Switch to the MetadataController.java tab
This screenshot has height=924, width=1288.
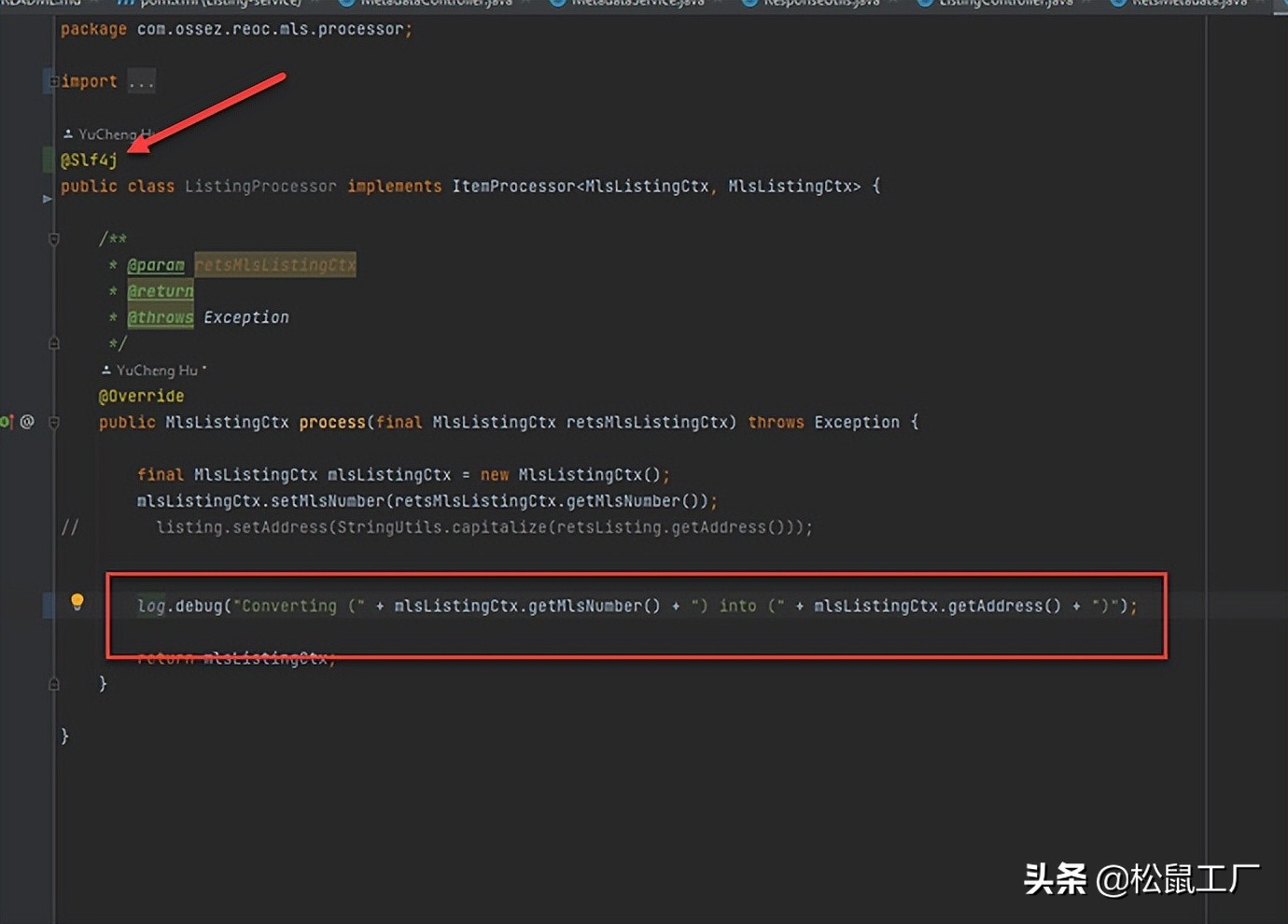[435, 3]
